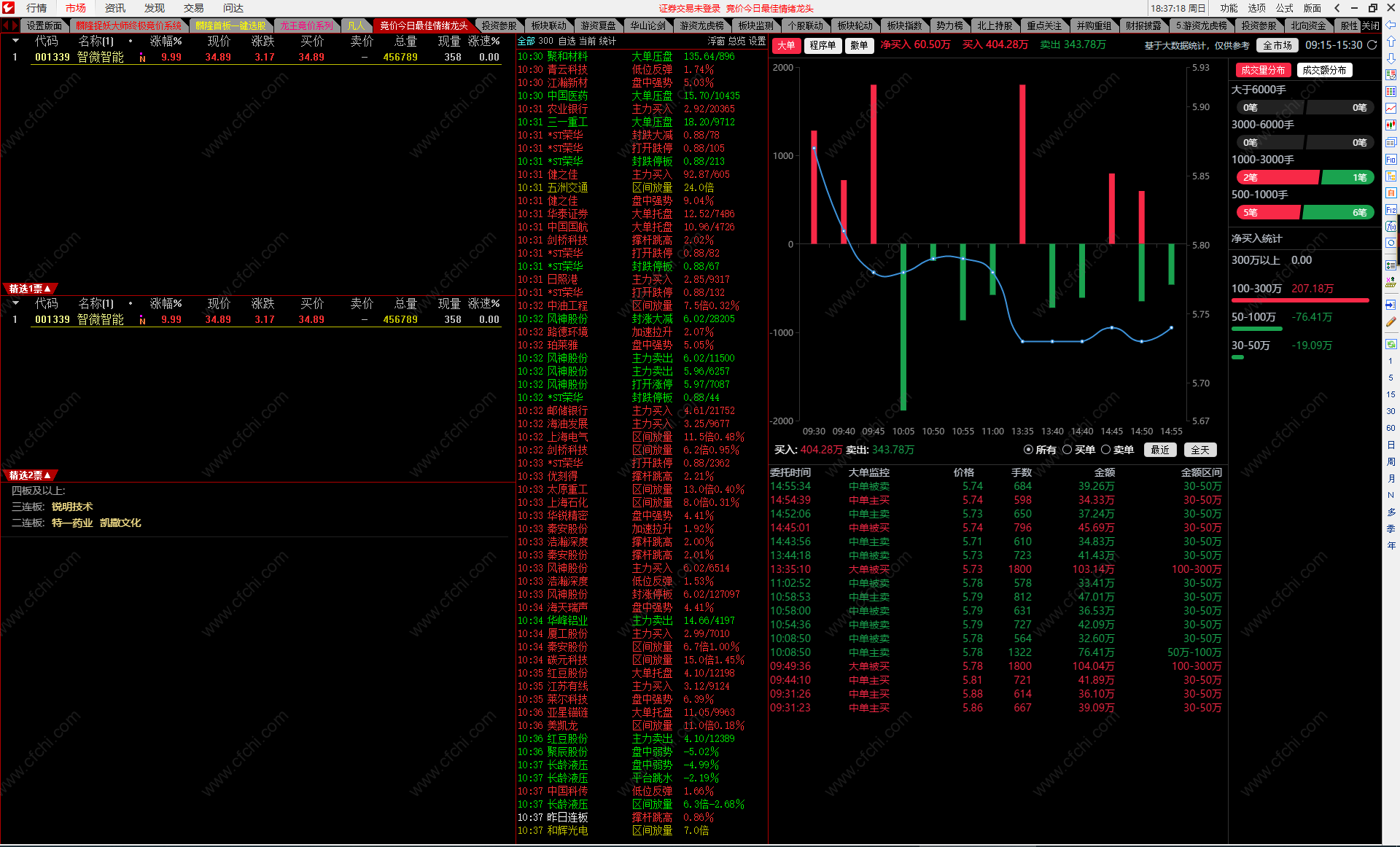Collapse the 精选2票 section arrow
This screenshot has height=847, width=1400.
(48, 475)
